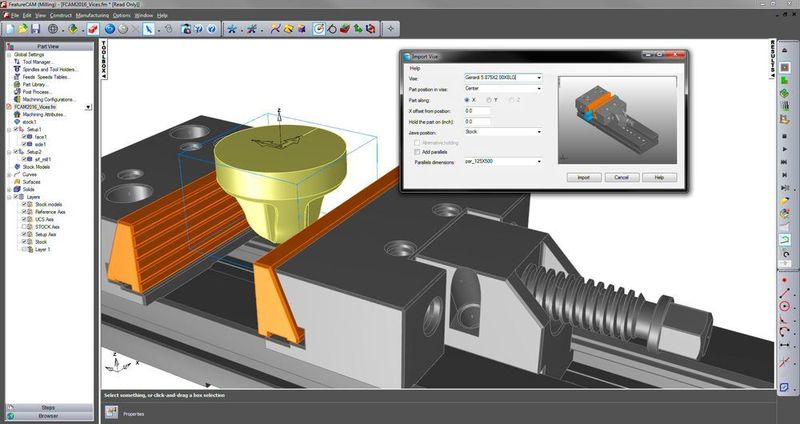Viewport: 800px width, 424px height.
Task: Select the arrow pointer select tool
Action: point(149,28)
